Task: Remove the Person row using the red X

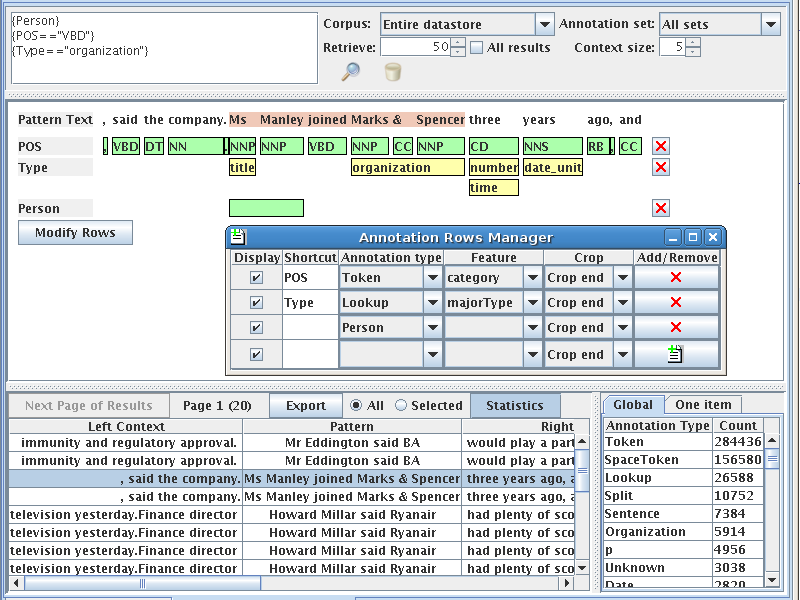Action: click(x=661, y=208)
